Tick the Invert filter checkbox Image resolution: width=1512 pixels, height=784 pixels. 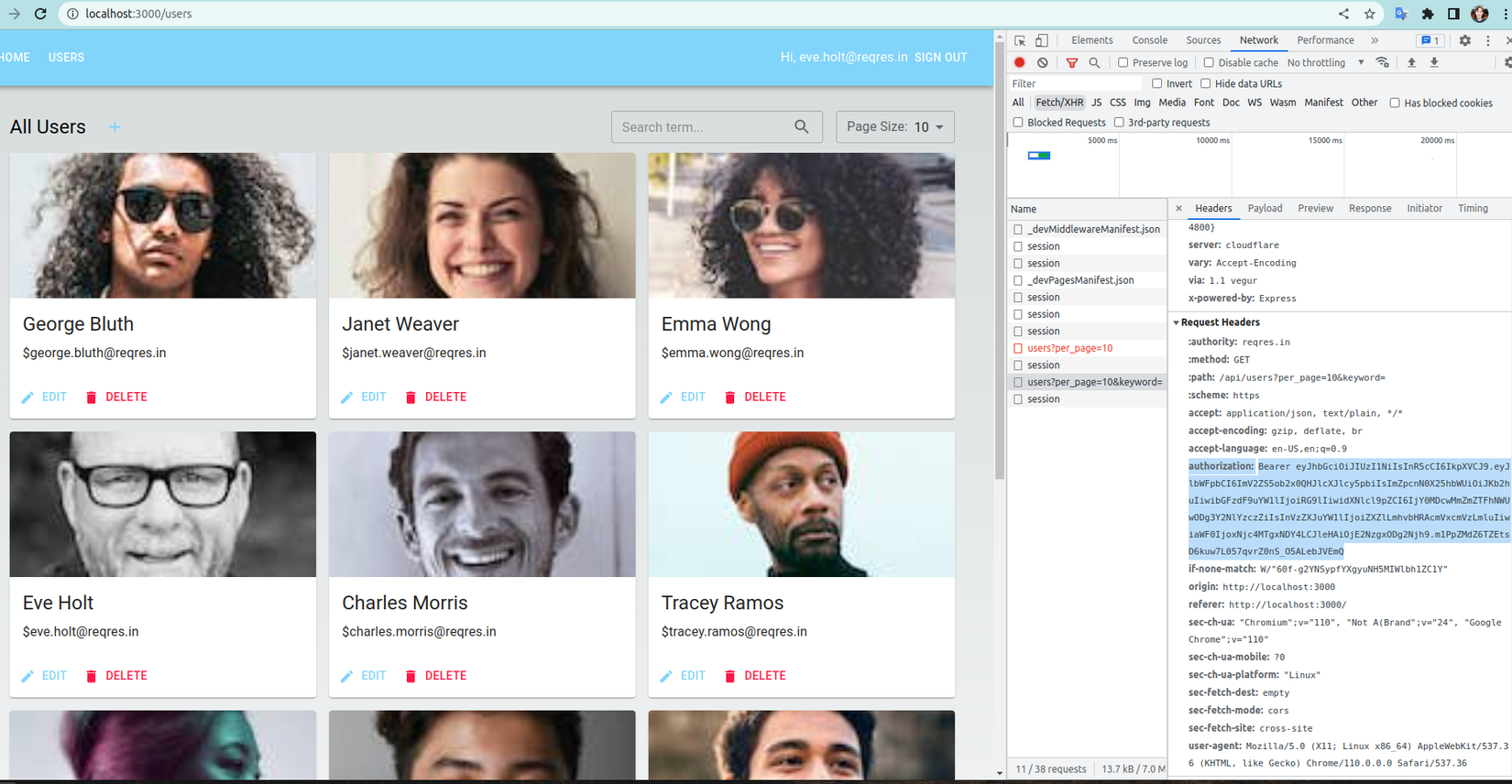[x=1156, y=83]
